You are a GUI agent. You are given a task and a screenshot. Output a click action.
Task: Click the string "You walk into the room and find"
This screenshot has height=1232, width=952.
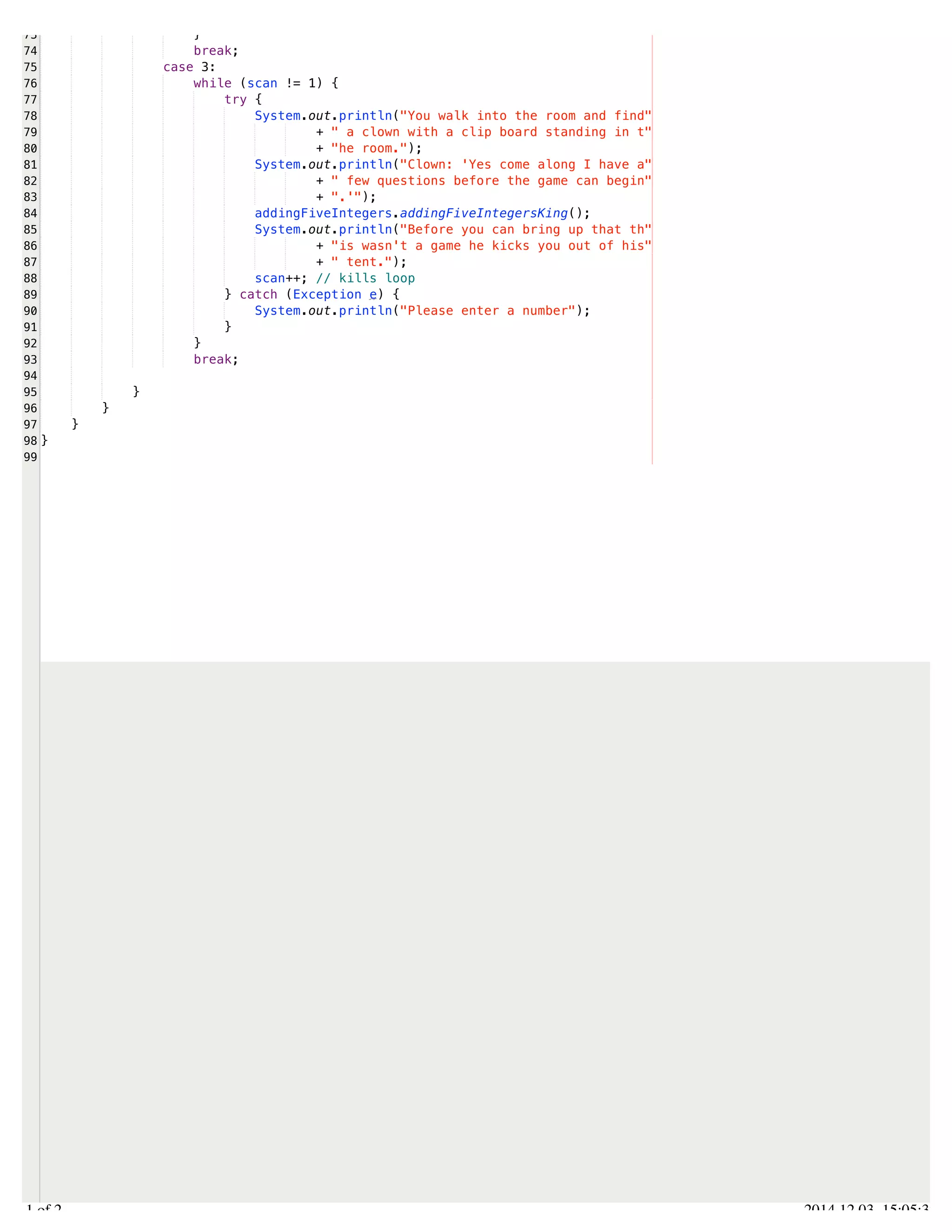[x=525, y=116]
